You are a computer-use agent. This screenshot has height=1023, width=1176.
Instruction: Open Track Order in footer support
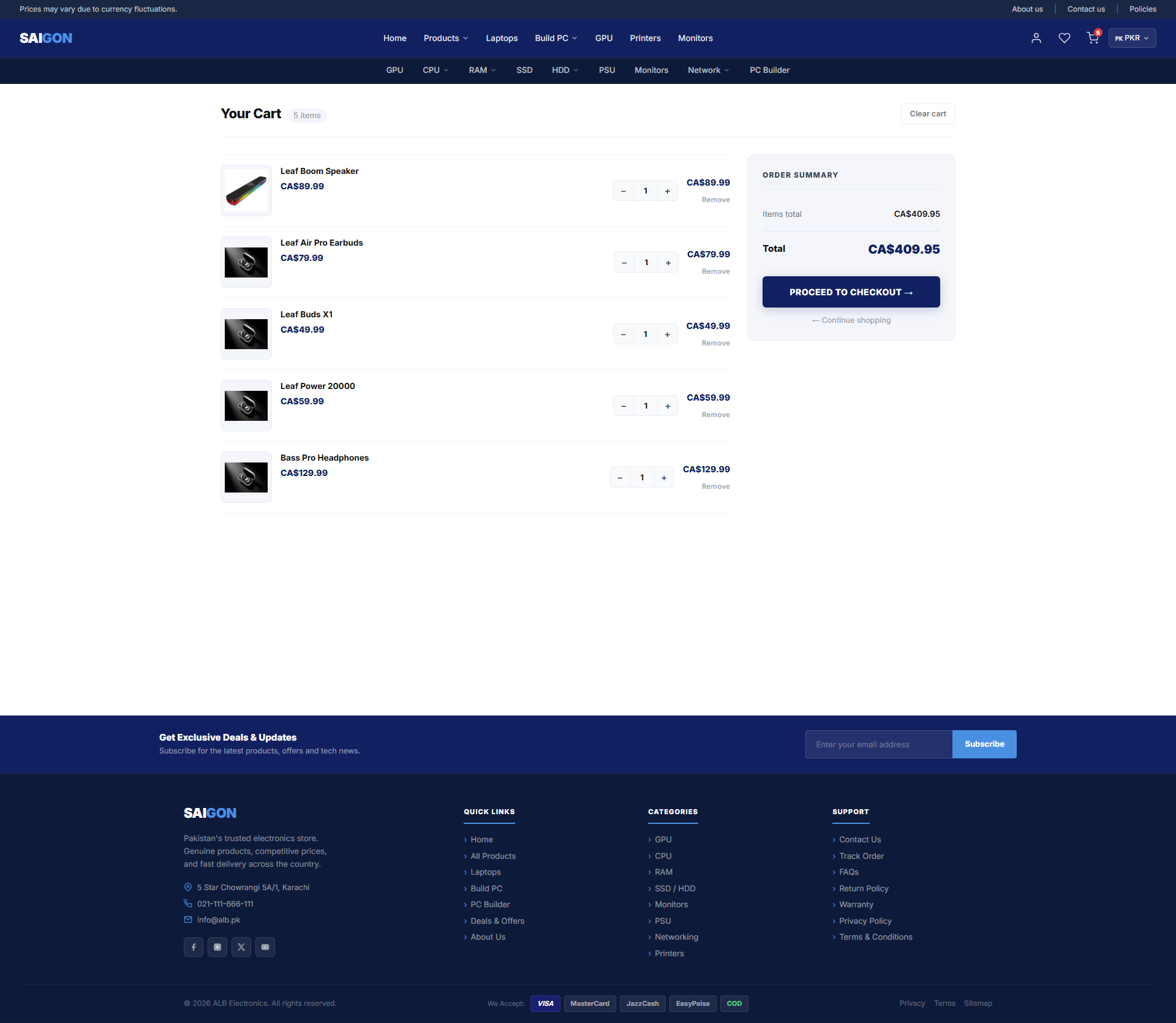tap(861, 856)
